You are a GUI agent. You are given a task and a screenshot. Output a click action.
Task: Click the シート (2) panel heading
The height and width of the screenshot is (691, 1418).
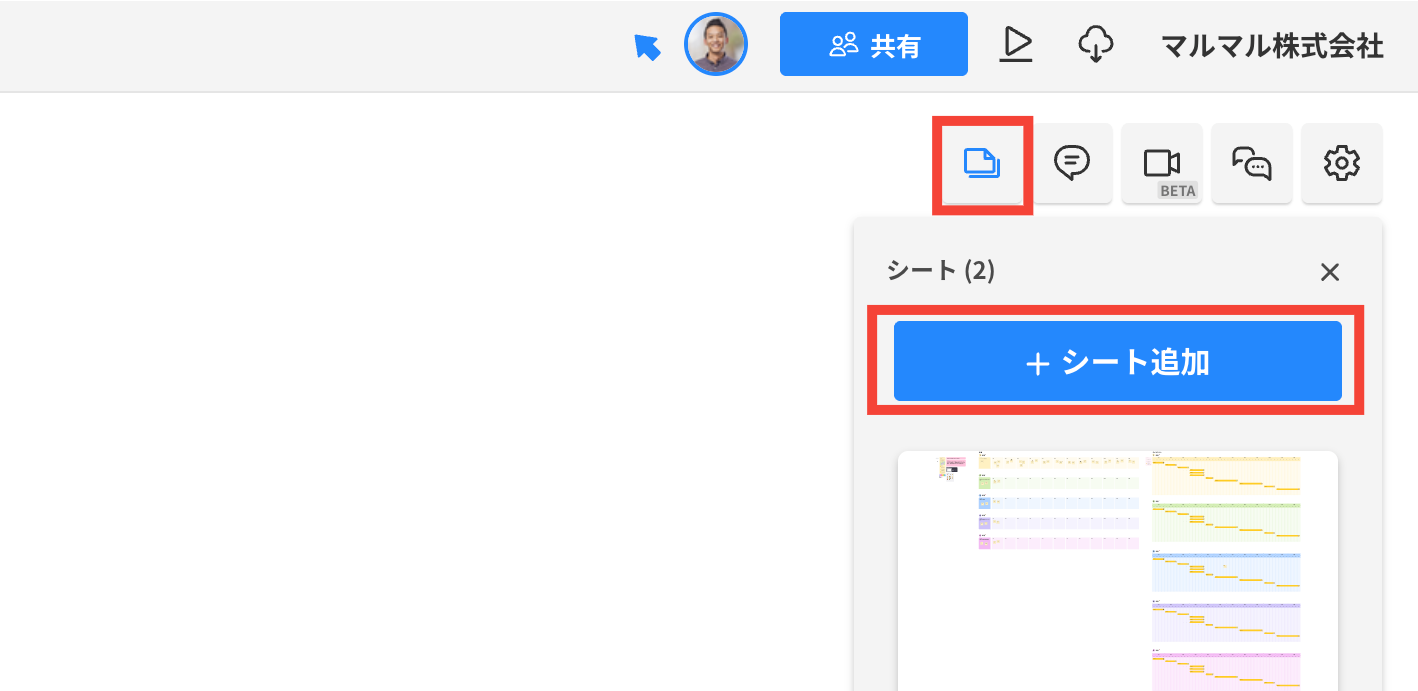tap(940, 270)
